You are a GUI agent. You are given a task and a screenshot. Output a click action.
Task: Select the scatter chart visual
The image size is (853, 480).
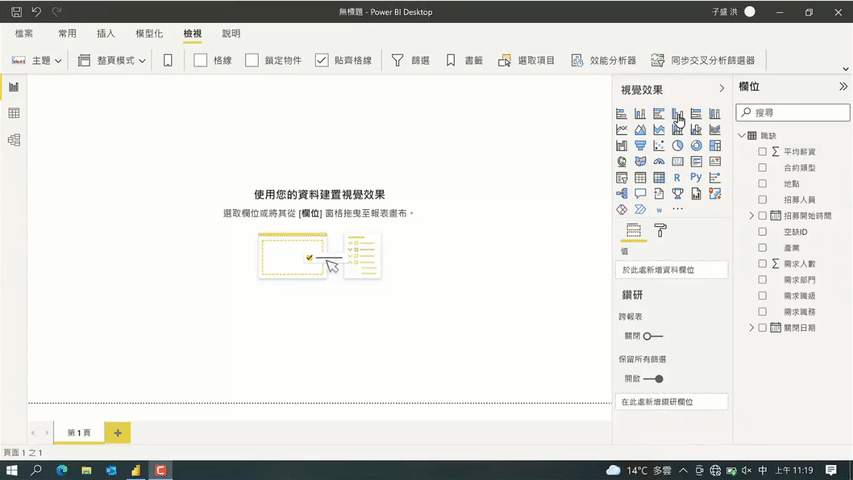[659, 146]
